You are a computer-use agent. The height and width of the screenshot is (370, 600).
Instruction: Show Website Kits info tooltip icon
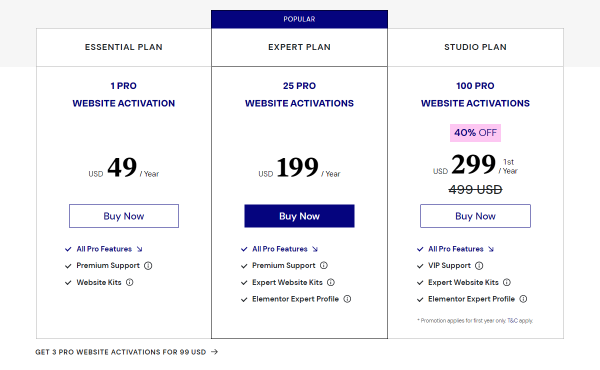[130, 282]
